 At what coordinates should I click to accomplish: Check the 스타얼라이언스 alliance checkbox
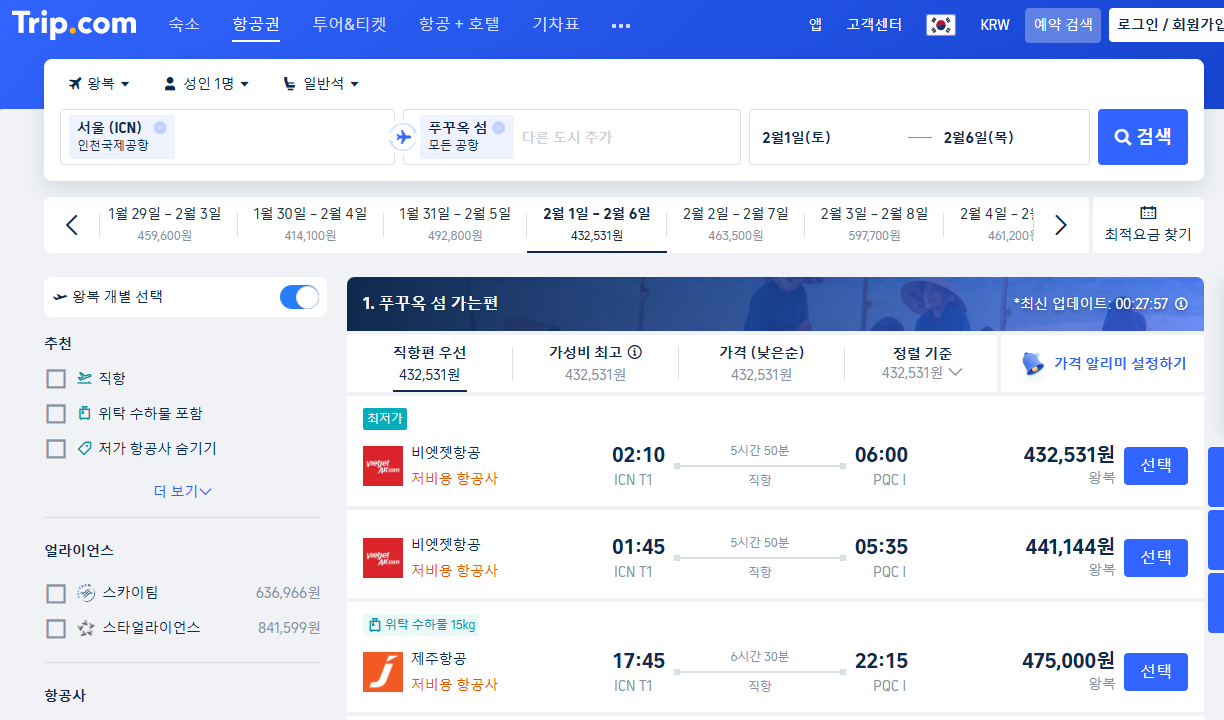tap(56, 629)
